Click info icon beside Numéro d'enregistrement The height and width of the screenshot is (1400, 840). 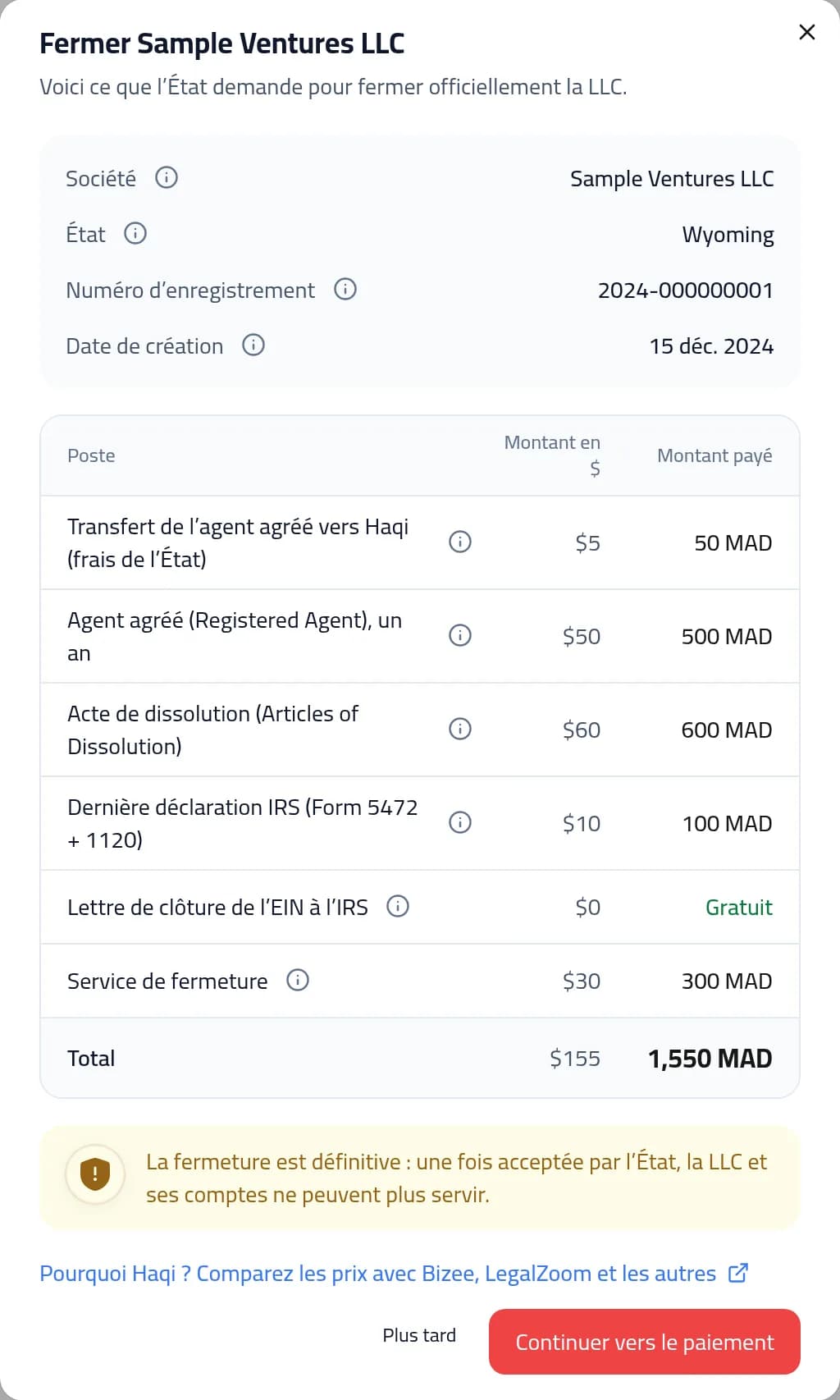coord(345,289)
